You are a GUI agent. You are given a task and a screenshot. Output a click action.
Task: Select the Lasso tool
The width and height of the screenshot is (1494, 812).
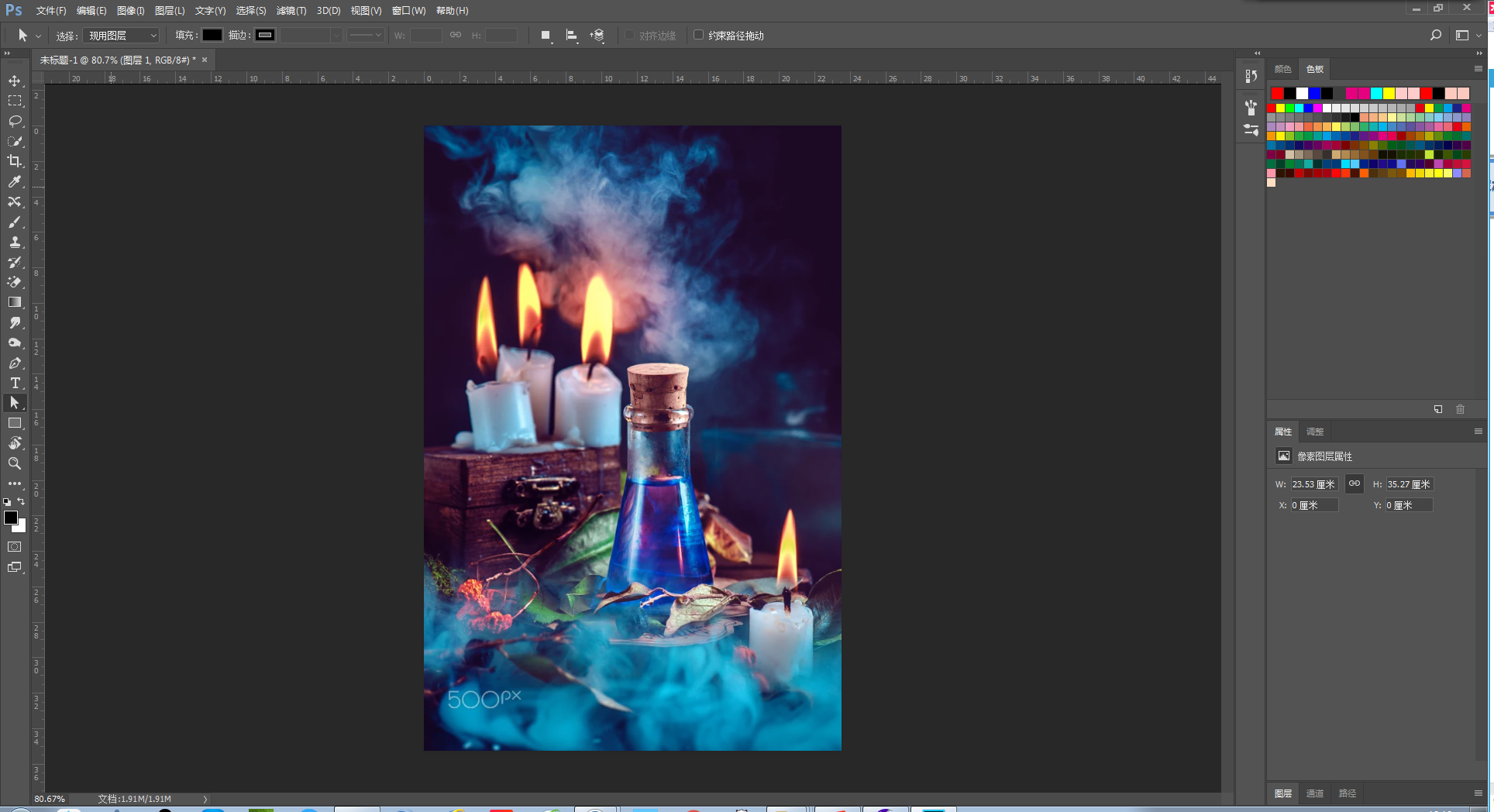point(15,122)
